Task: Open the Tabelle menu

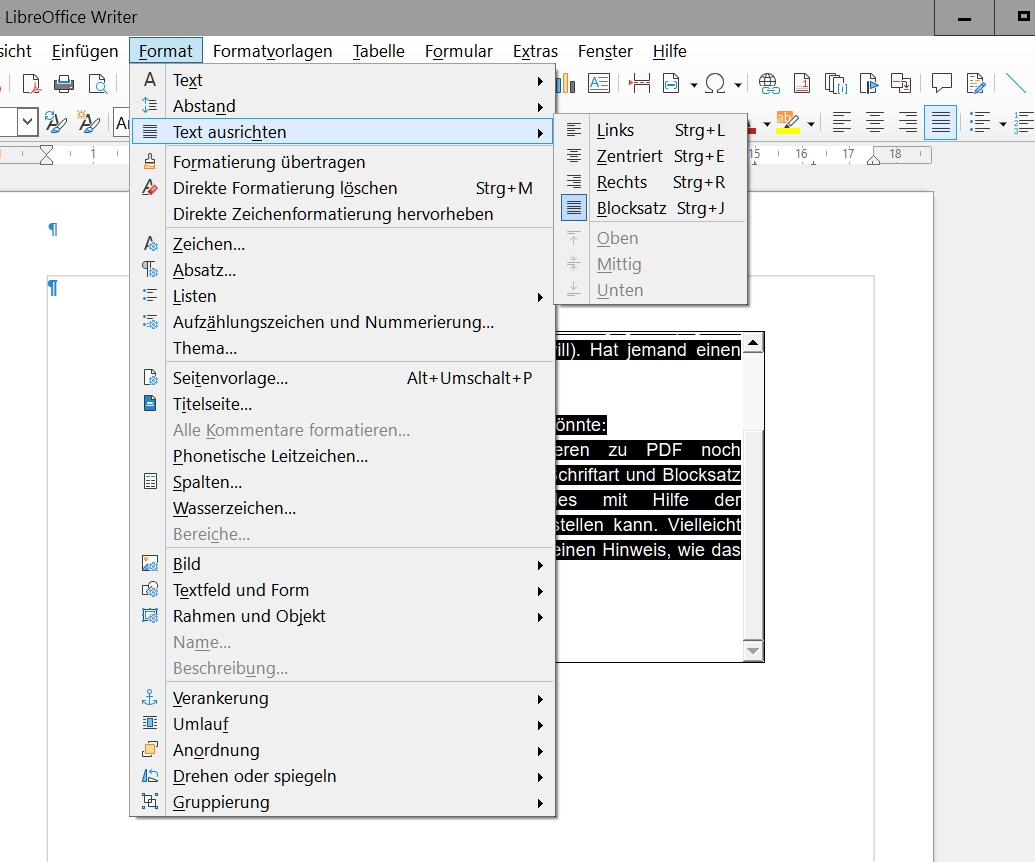Action: tap(378, 51)
